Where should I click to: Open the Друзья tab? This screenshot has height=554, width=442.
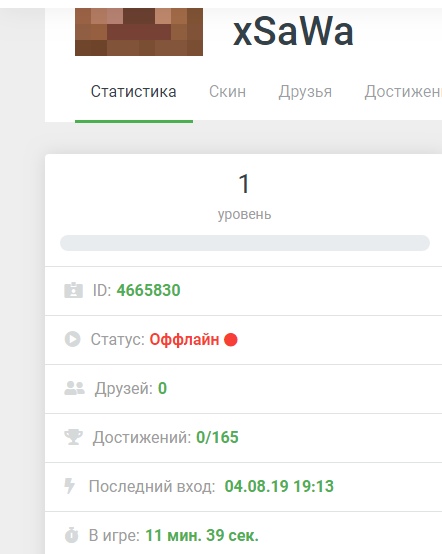tap(305, 92)
